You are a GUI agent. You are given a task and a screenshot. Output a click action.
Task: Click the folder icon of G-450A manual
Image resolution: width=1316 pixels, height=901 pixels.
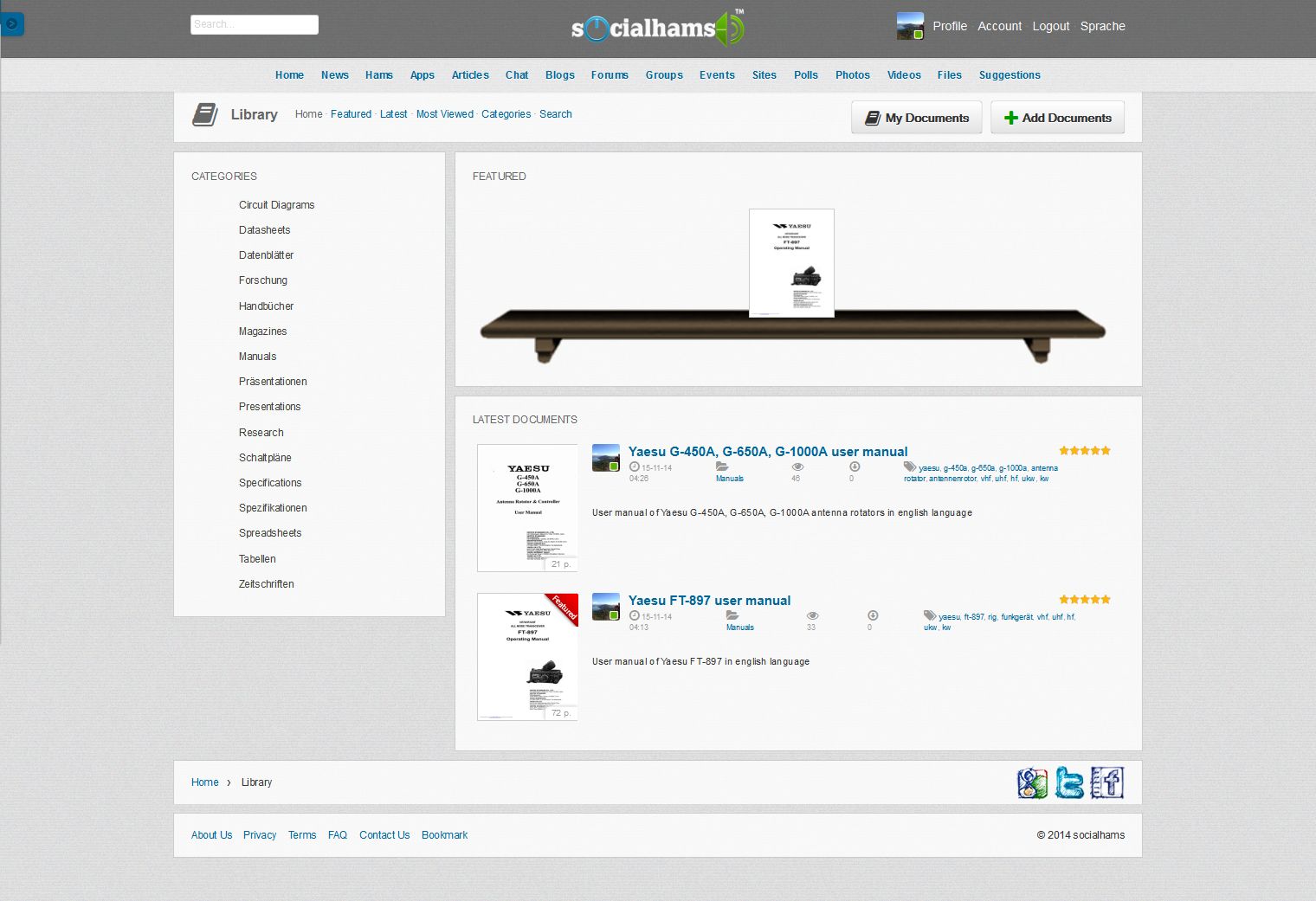click(722, 467)
